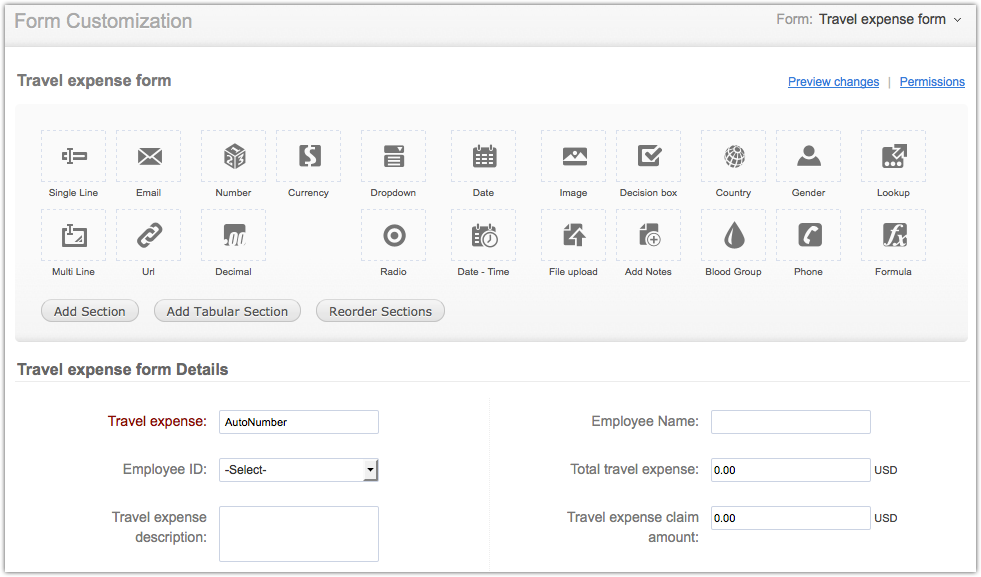Select the Radio field icon
The width and height of the screenshot is (981, 577).
[x=394, y=235]
